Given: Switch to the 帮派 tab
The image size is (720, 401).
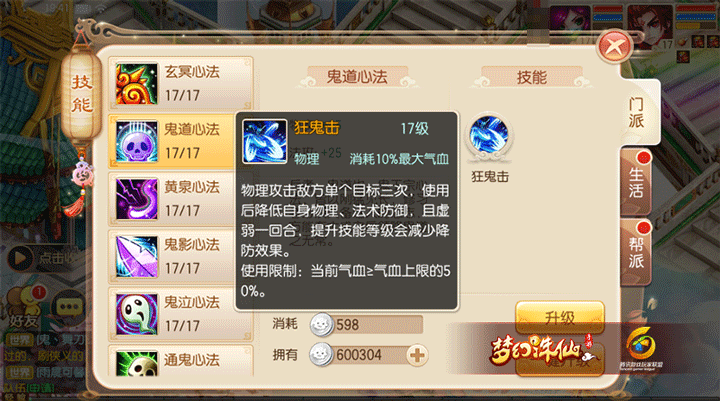Looking at the screenshot, I should pos(636,252).
